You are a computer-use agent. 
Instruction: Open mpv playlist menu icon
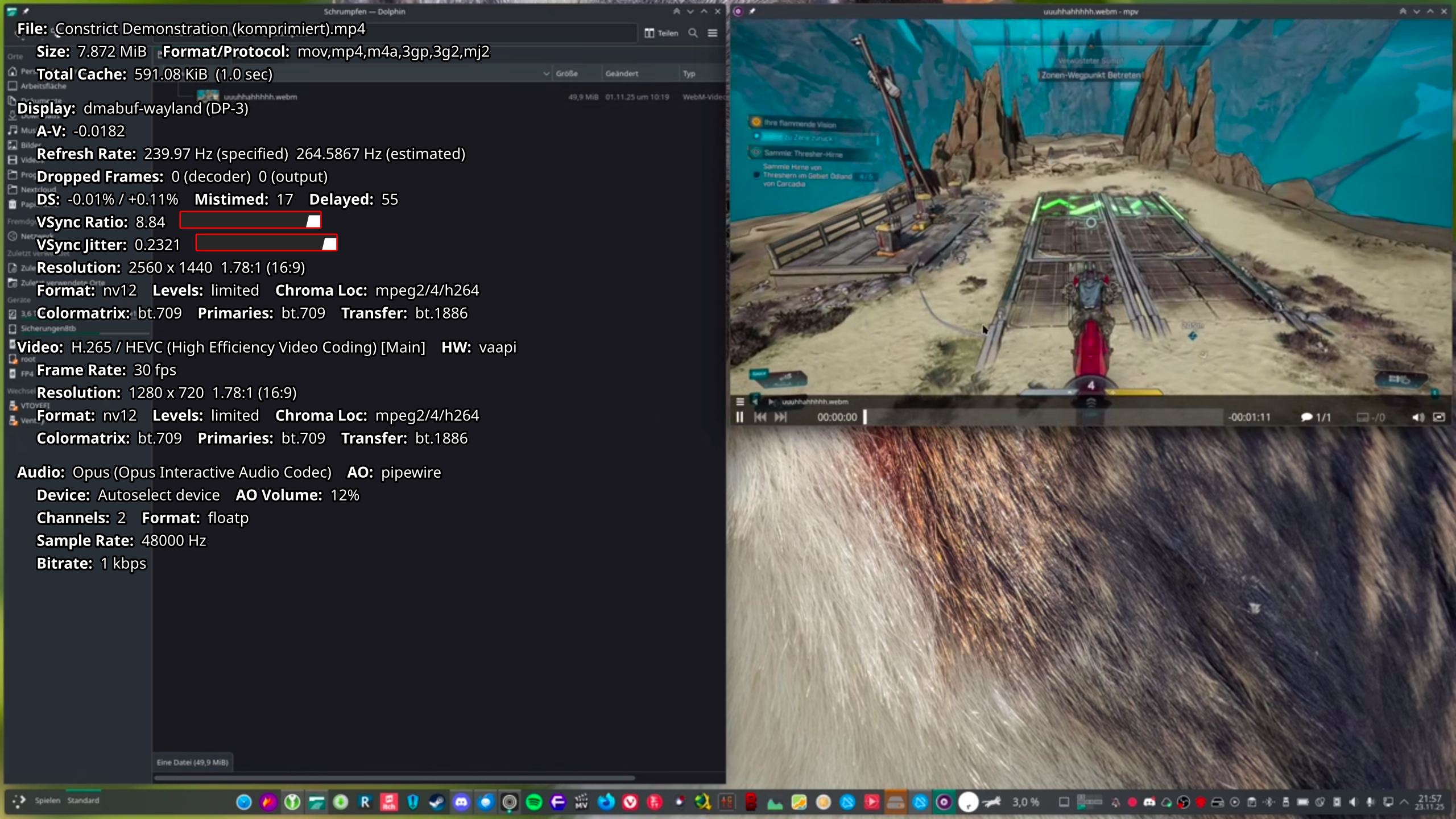(x=740, y=402)
